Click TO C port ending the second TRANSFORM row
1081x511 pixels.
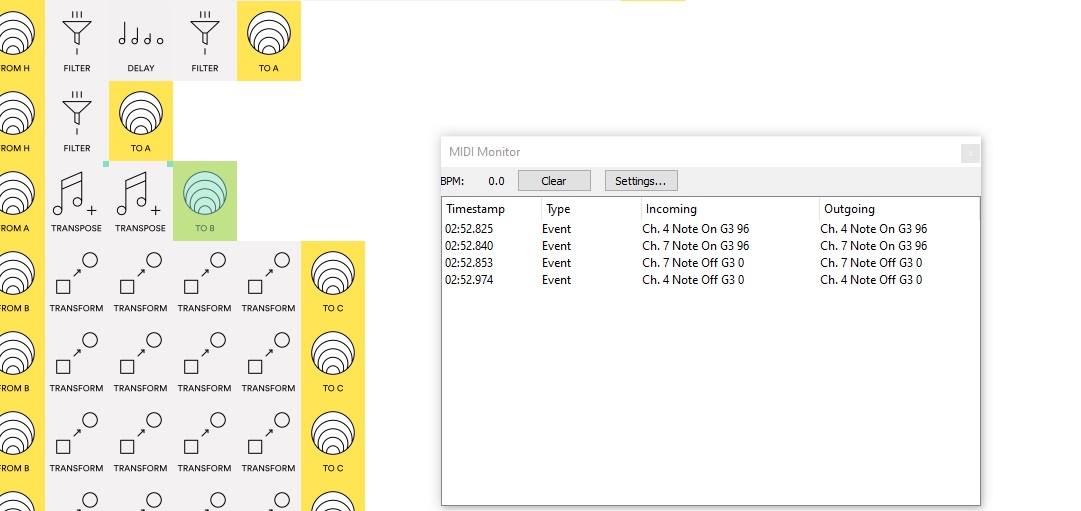(333, 361)
